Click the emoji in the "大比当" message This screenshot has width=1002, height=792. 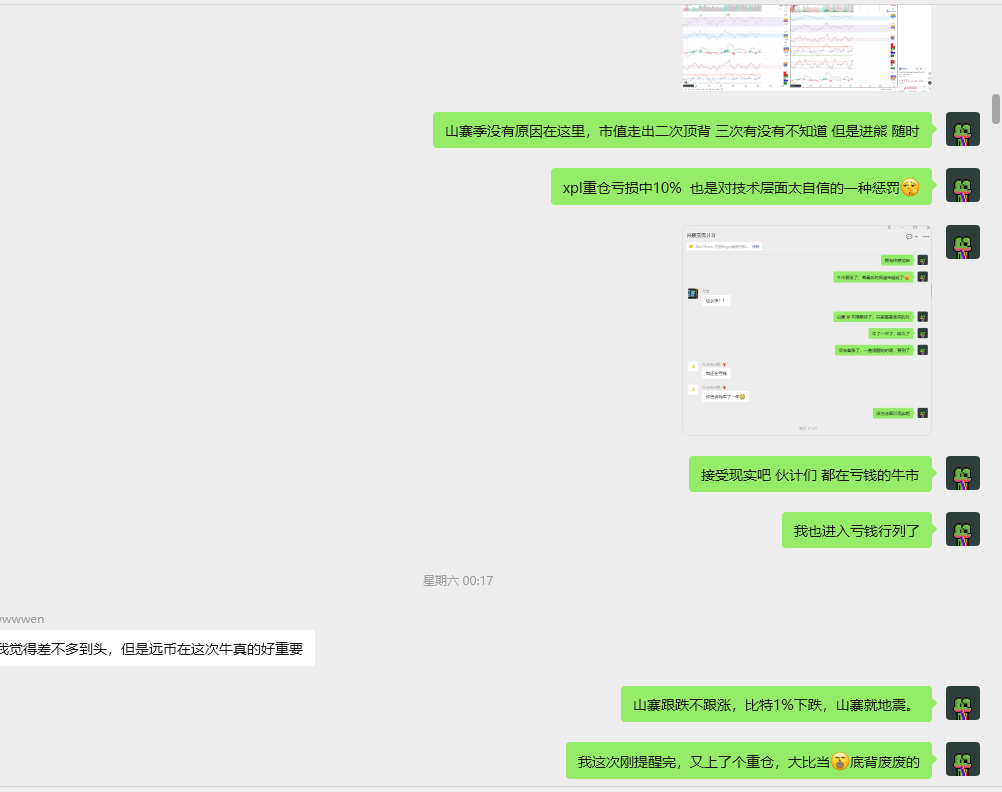click(x=840, y=761)
